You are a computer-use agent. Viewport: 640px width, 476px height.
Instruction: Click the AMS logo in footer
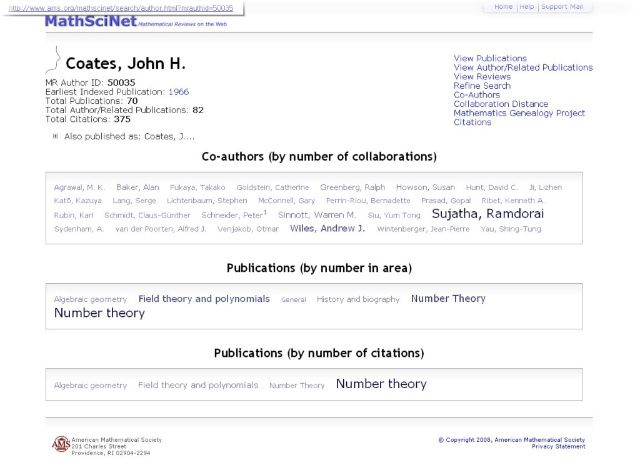(x=61, y=444)
